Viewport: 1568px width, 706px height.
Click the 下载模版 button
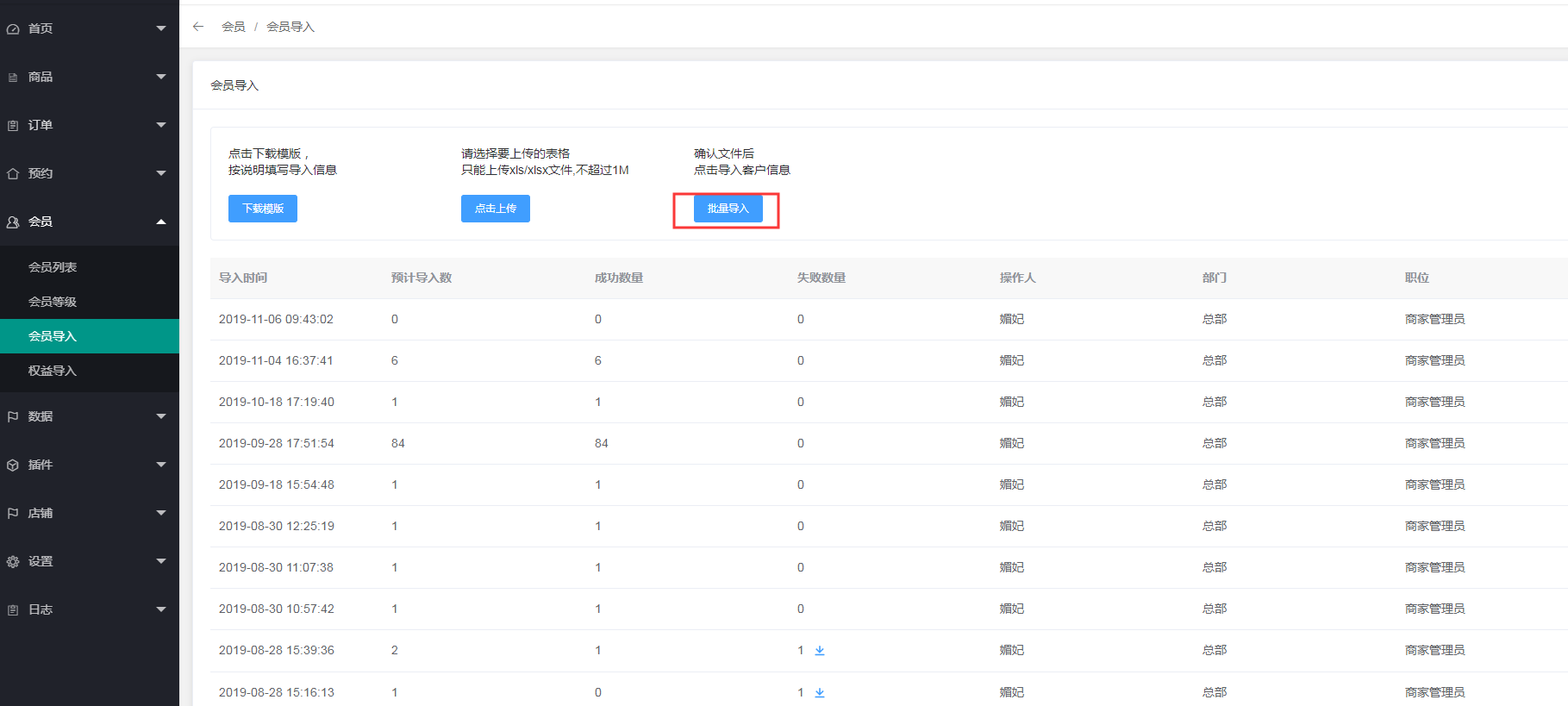[x=263, y=209]
